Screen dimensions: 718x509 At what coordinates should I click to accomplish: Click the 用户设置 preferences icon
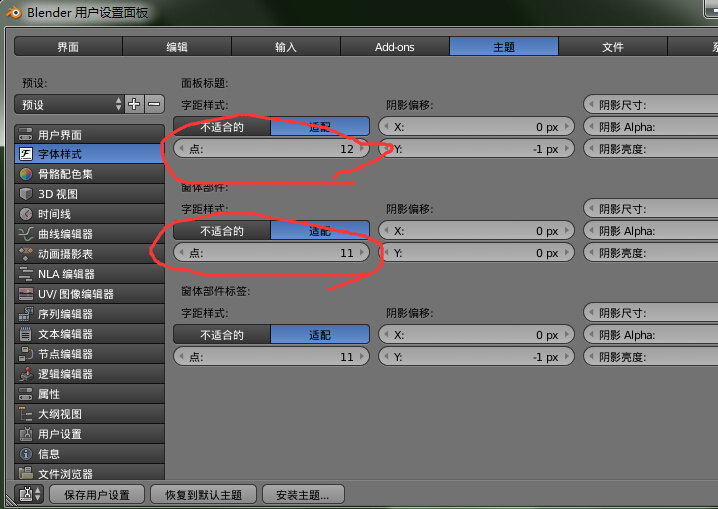[x=26, y=434]
